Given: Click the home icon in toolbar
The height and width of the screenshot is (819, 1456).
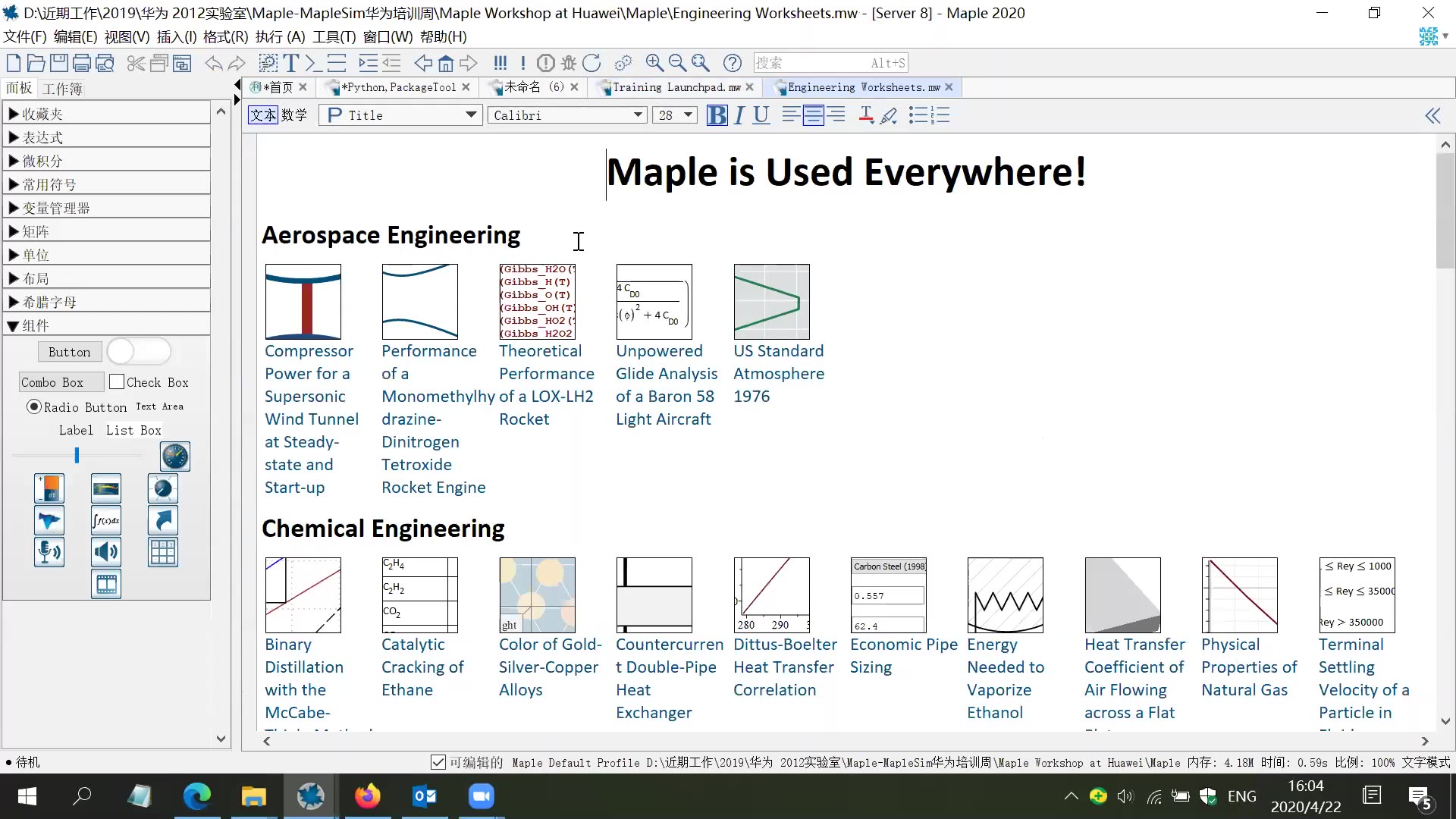Looking at the screenshot, I should pyautogui.click(x=446, y=64).
